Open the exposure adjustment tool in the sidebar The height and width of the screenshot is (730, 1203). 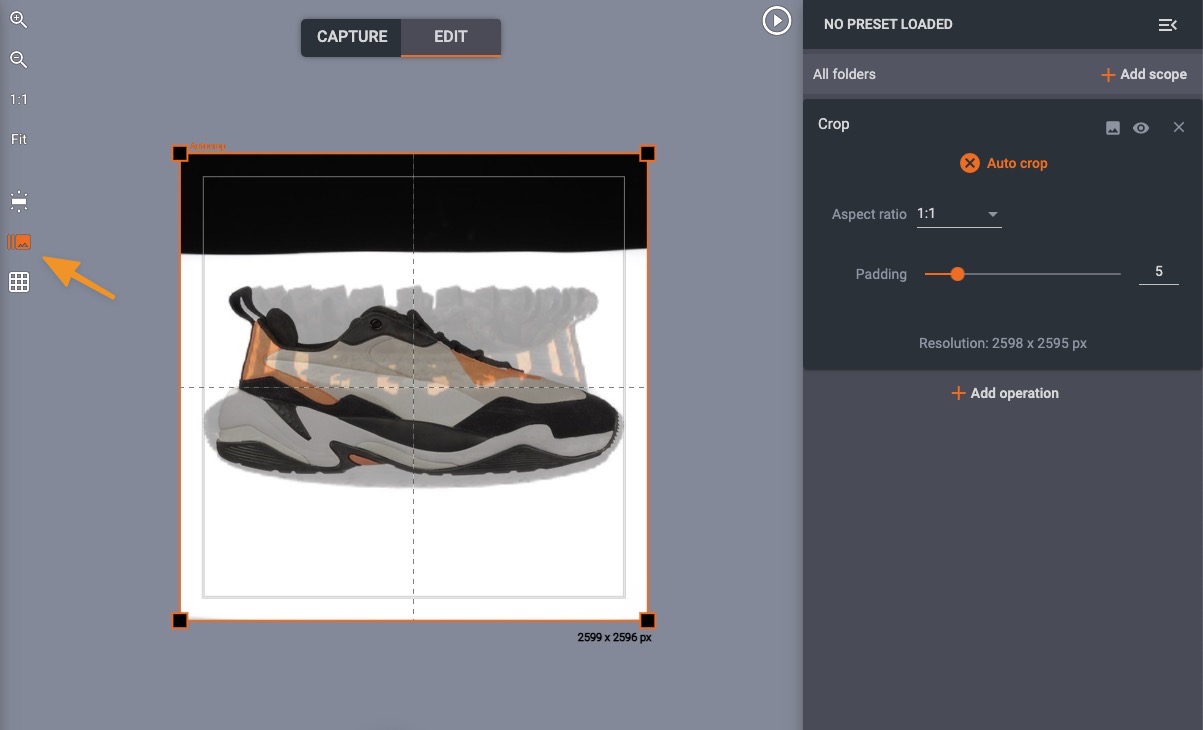[x=18, y=201]
